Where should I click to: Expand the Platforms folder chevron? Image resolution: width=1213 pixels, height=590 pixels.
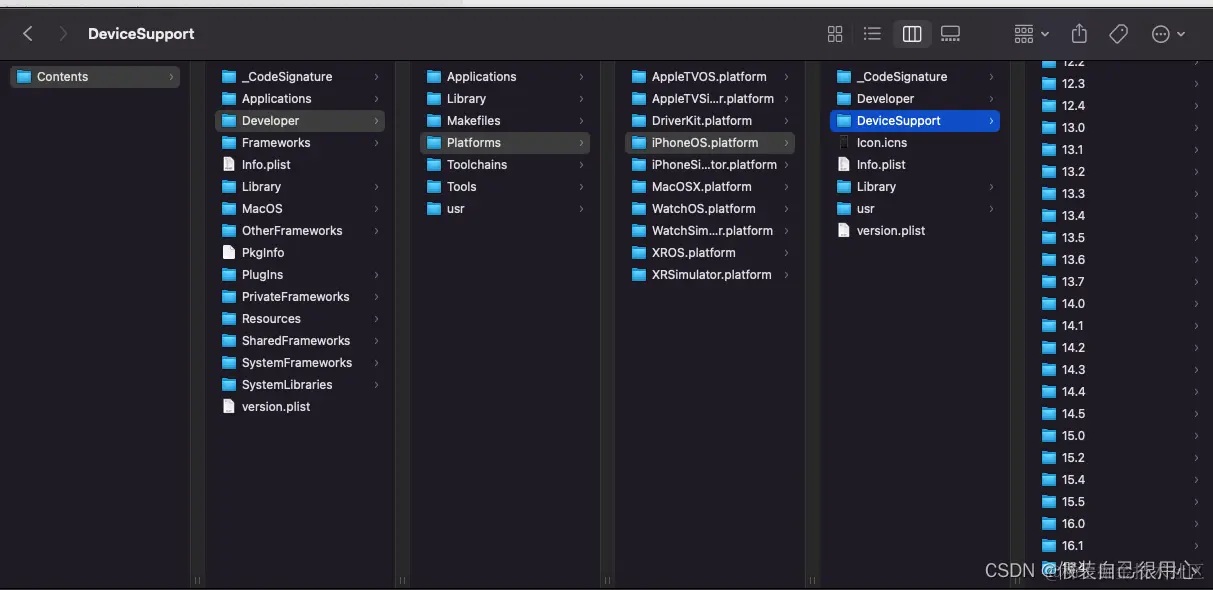(x=582, y=143)
